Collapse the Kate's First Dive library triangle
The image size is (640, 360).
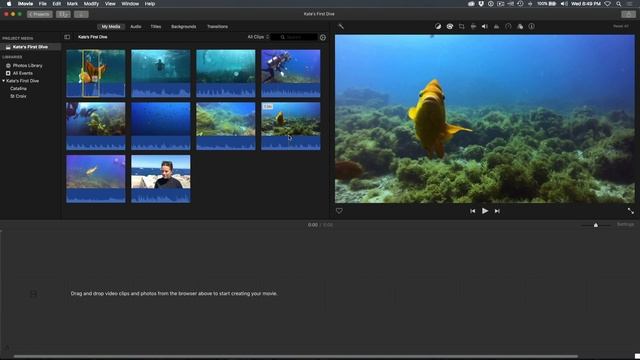(3, 81)
